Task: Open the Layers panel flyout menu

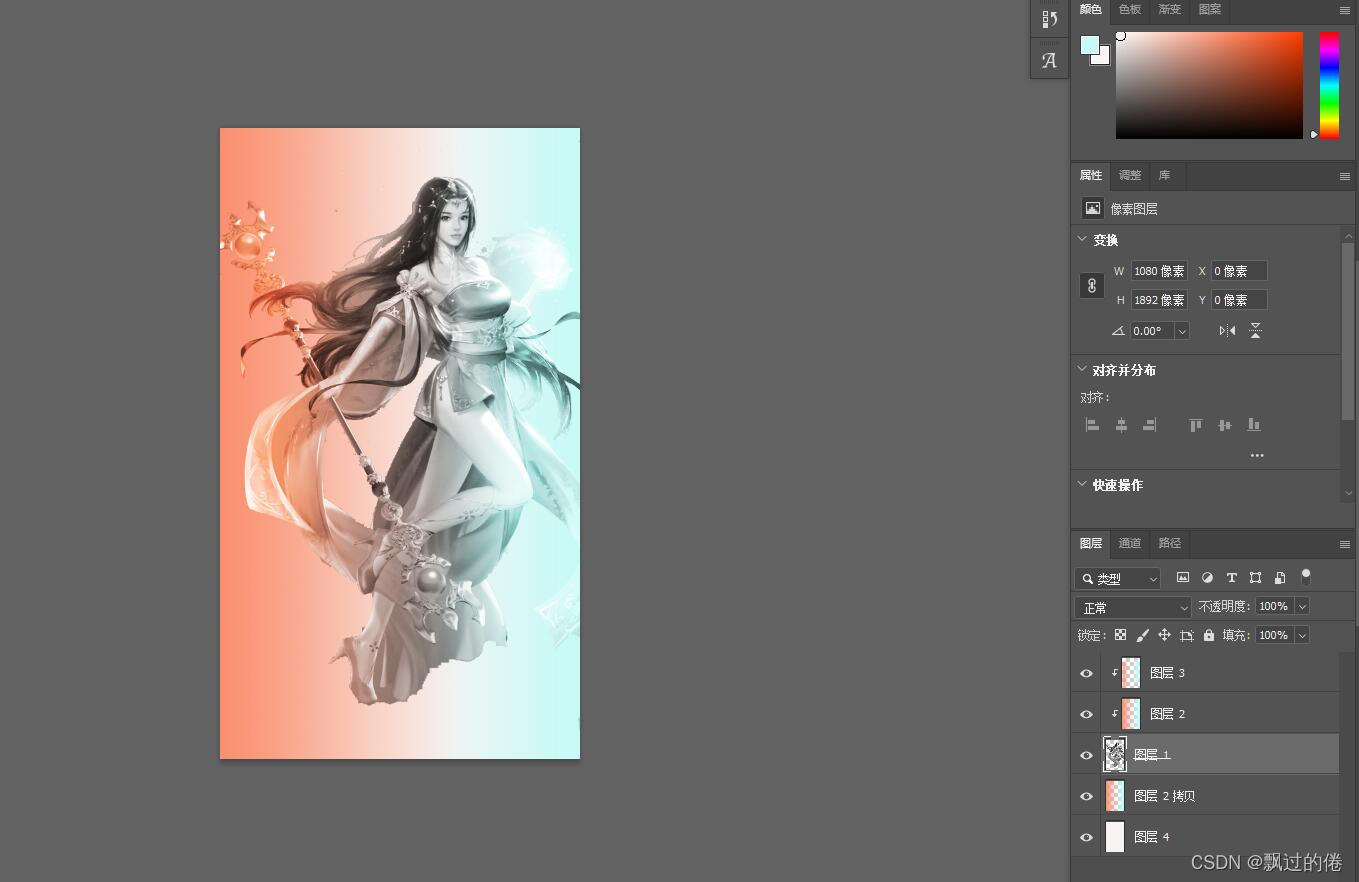Action: (1345, 544)
